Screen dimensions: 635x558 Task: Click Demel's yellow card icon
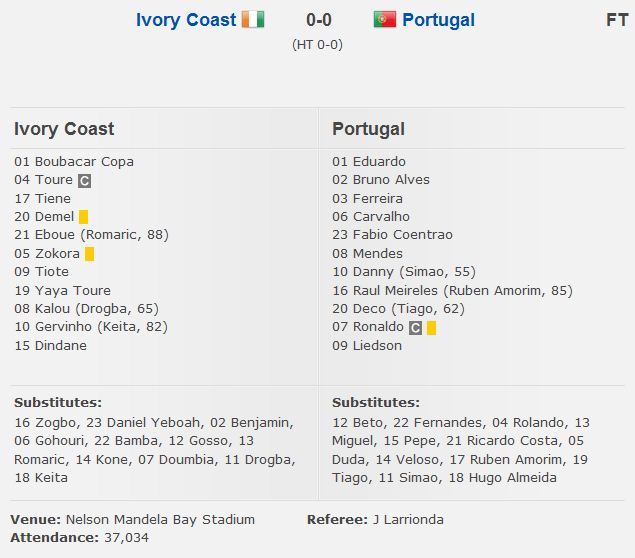tap(84, 217)
